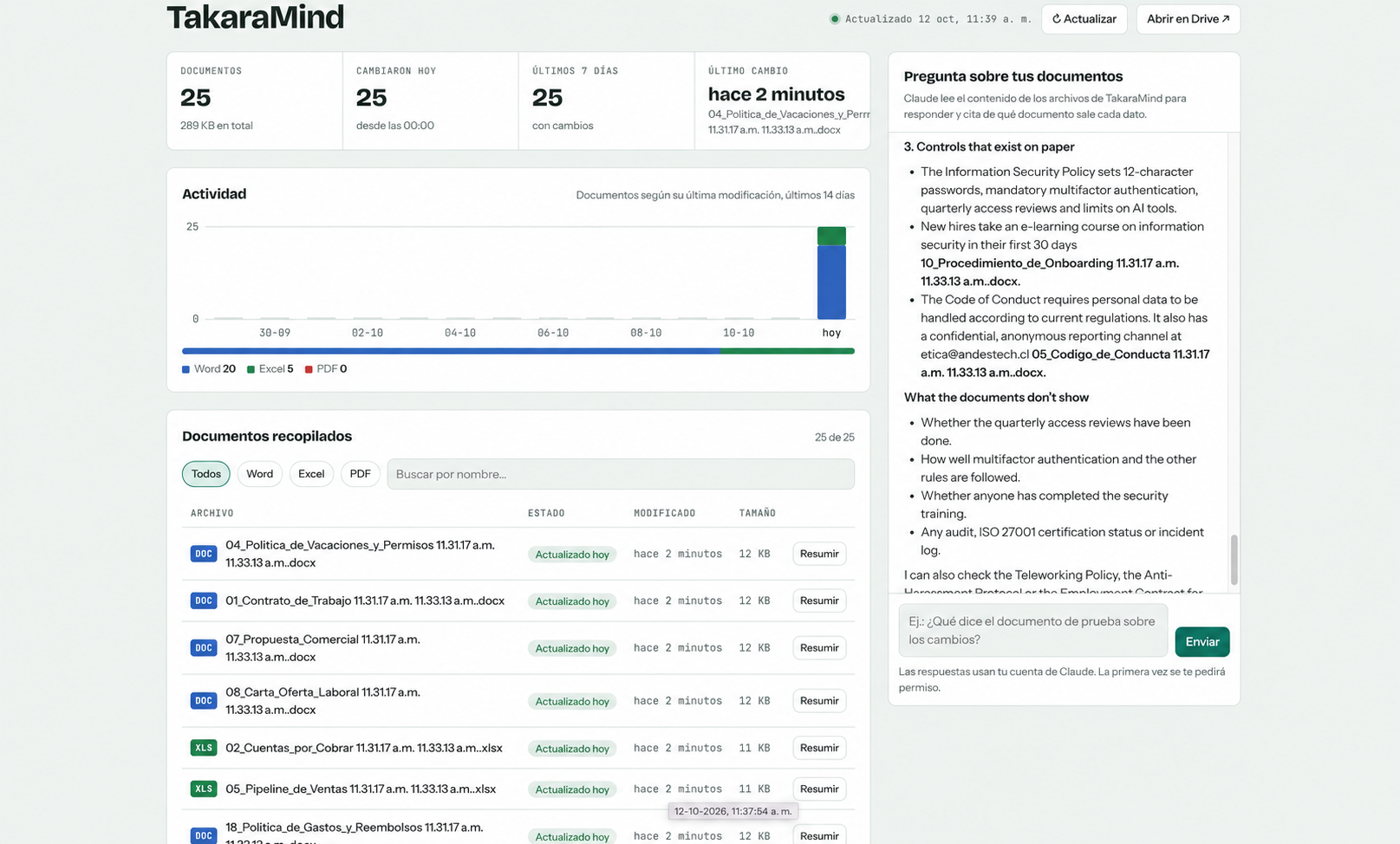Click the MODIFICADO column header
Viewport: 1400px width, 844px height.
click(664, 513)
